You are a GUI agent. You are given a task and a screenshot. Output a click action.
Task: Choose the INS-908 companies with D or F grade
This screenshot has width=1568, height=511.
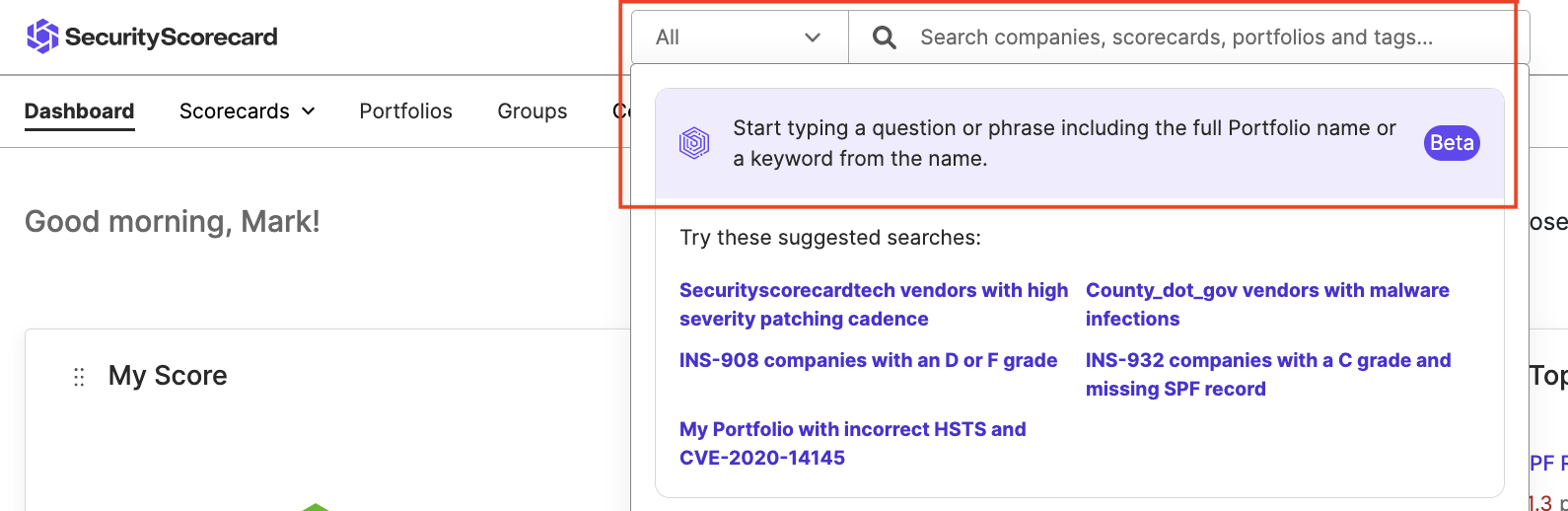point(868,361)
